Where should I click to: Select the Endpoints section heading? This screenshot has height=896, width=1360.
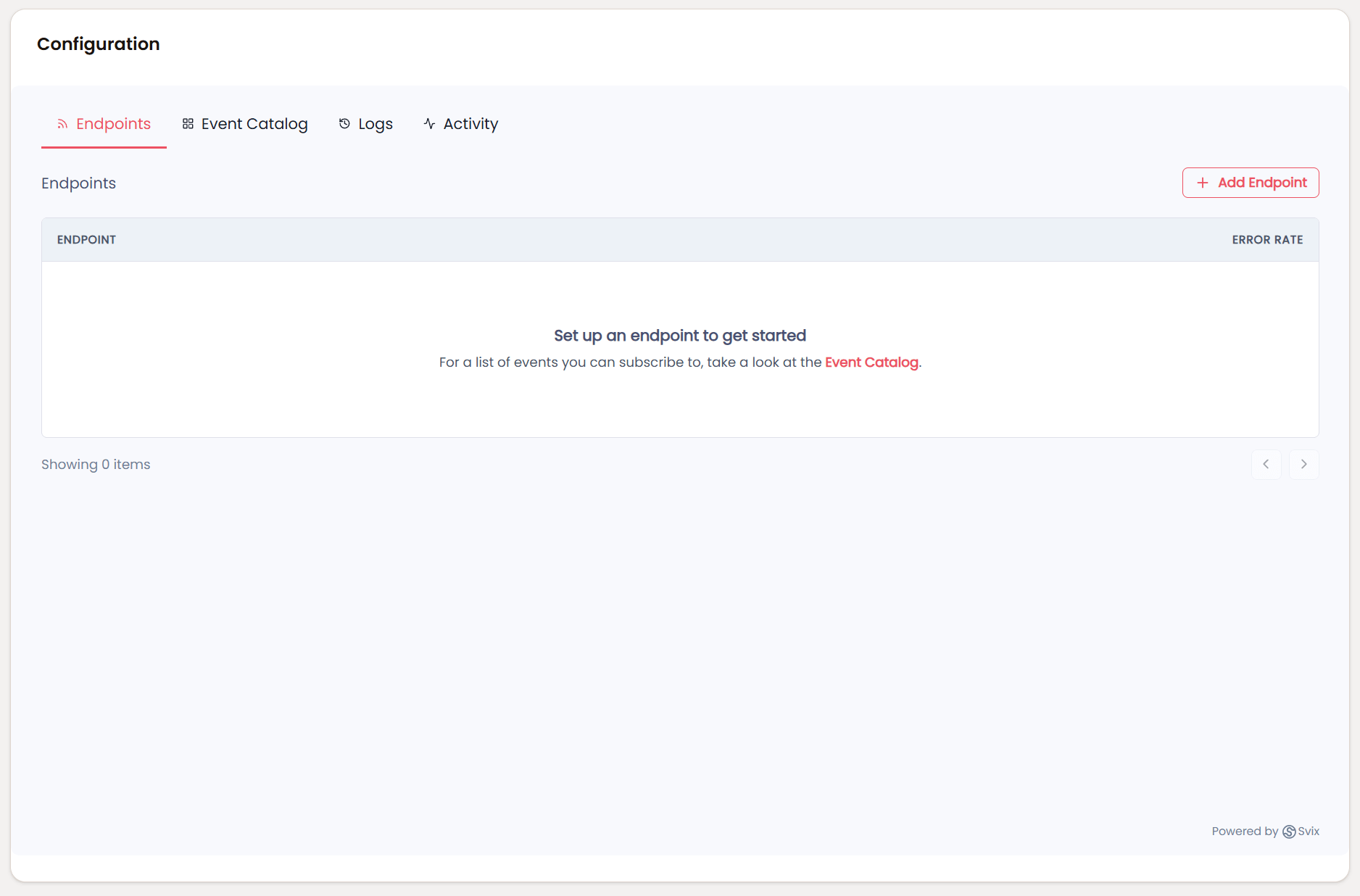(x=78, y=183)
